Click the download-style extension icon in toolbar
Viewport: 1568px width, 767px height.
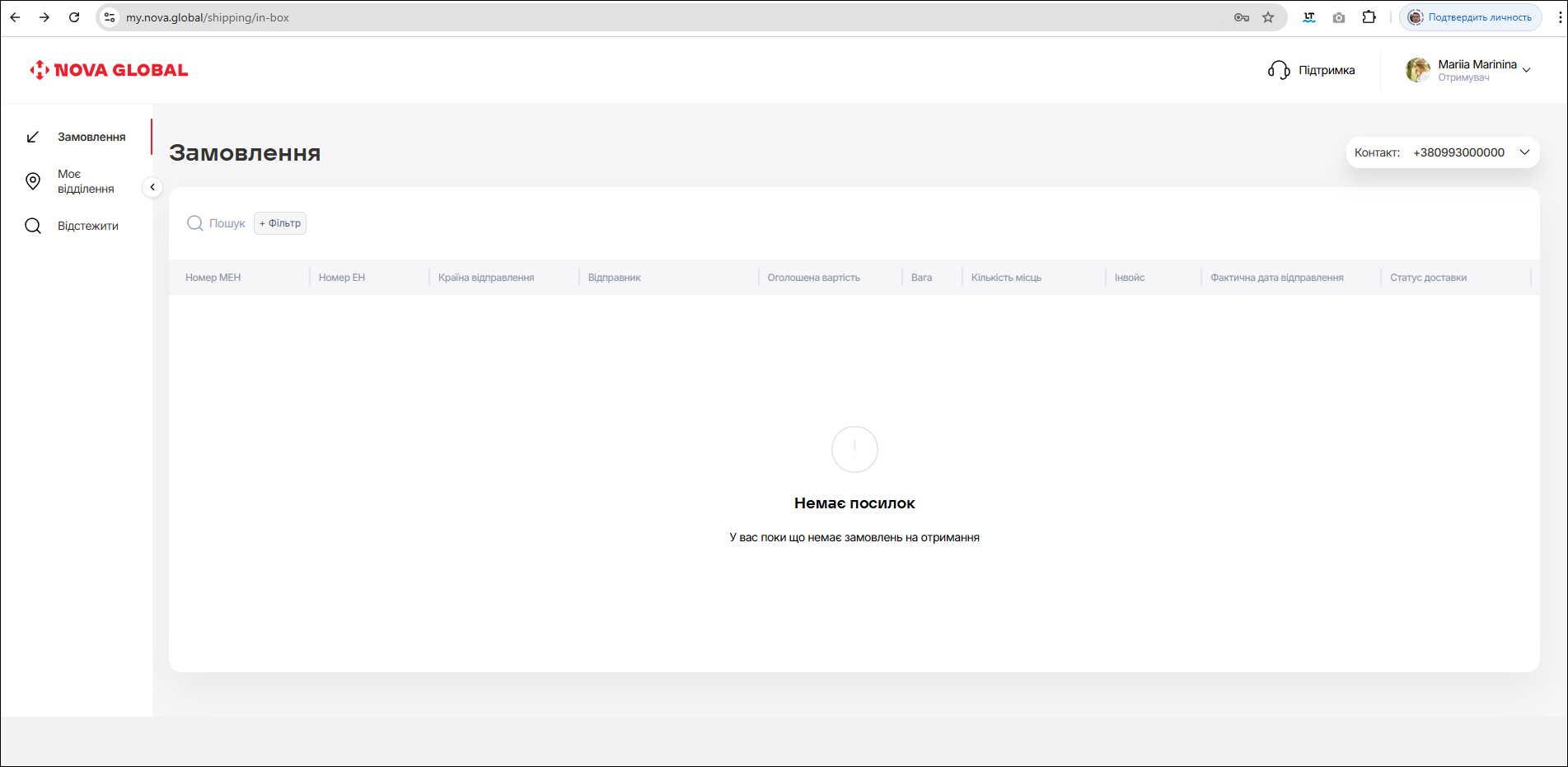[x=1309, y=17]
